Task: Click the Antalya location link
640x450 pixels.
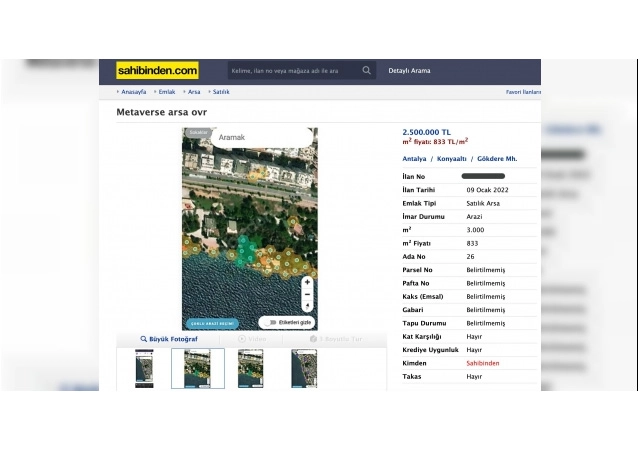Action: (x=414, y=159)
